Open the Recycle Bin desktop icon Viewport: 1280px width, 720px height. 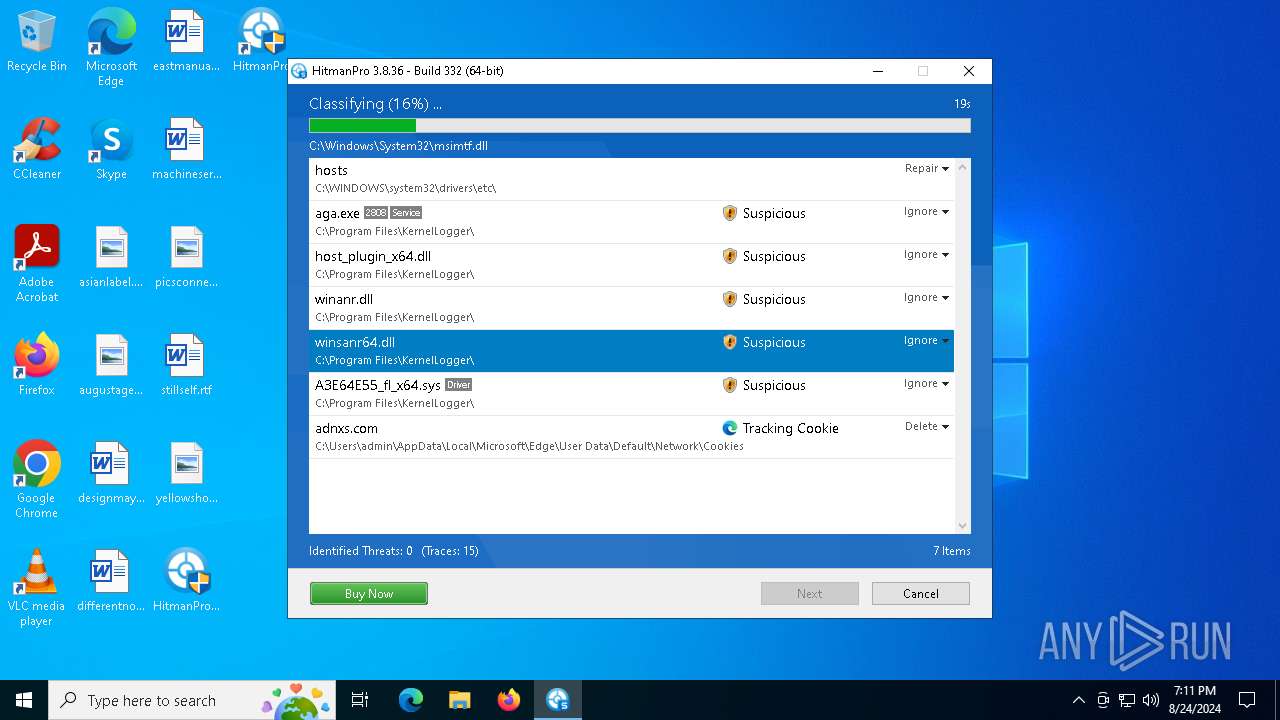click(x=37, y=42)
